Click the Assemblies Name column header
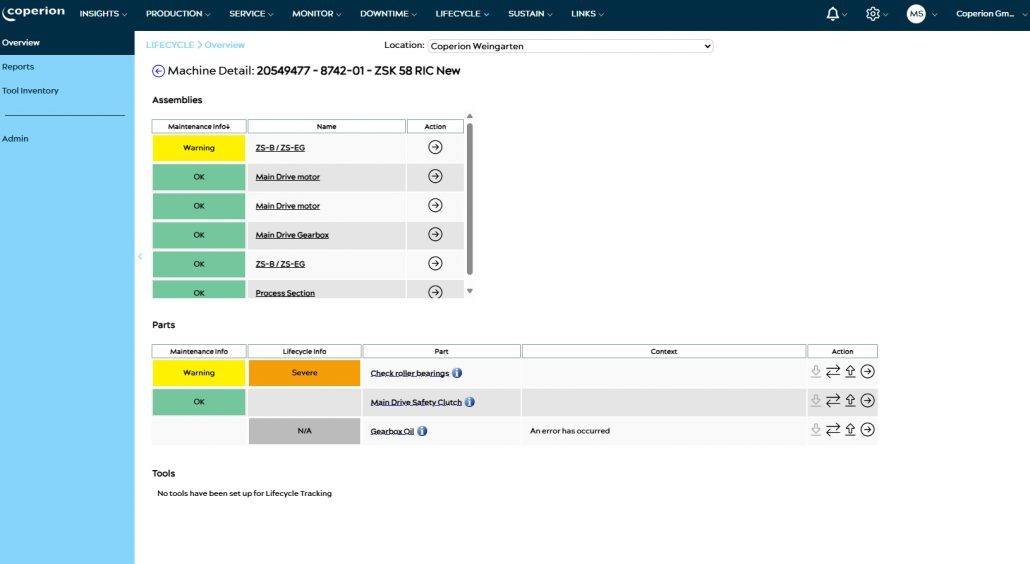The width and height of the screenshot is (1030, 564). [x=326, y=126]
